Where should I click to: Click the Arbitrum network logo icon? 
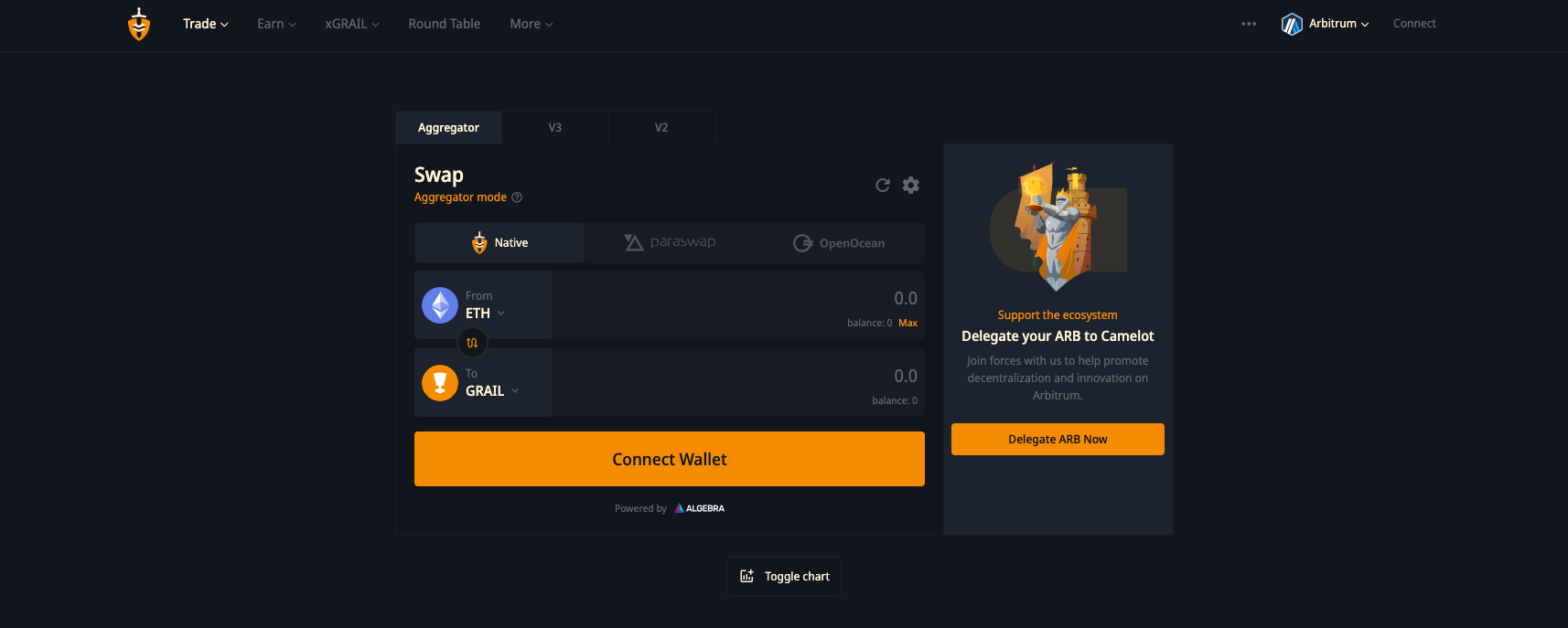[1292, 24]
